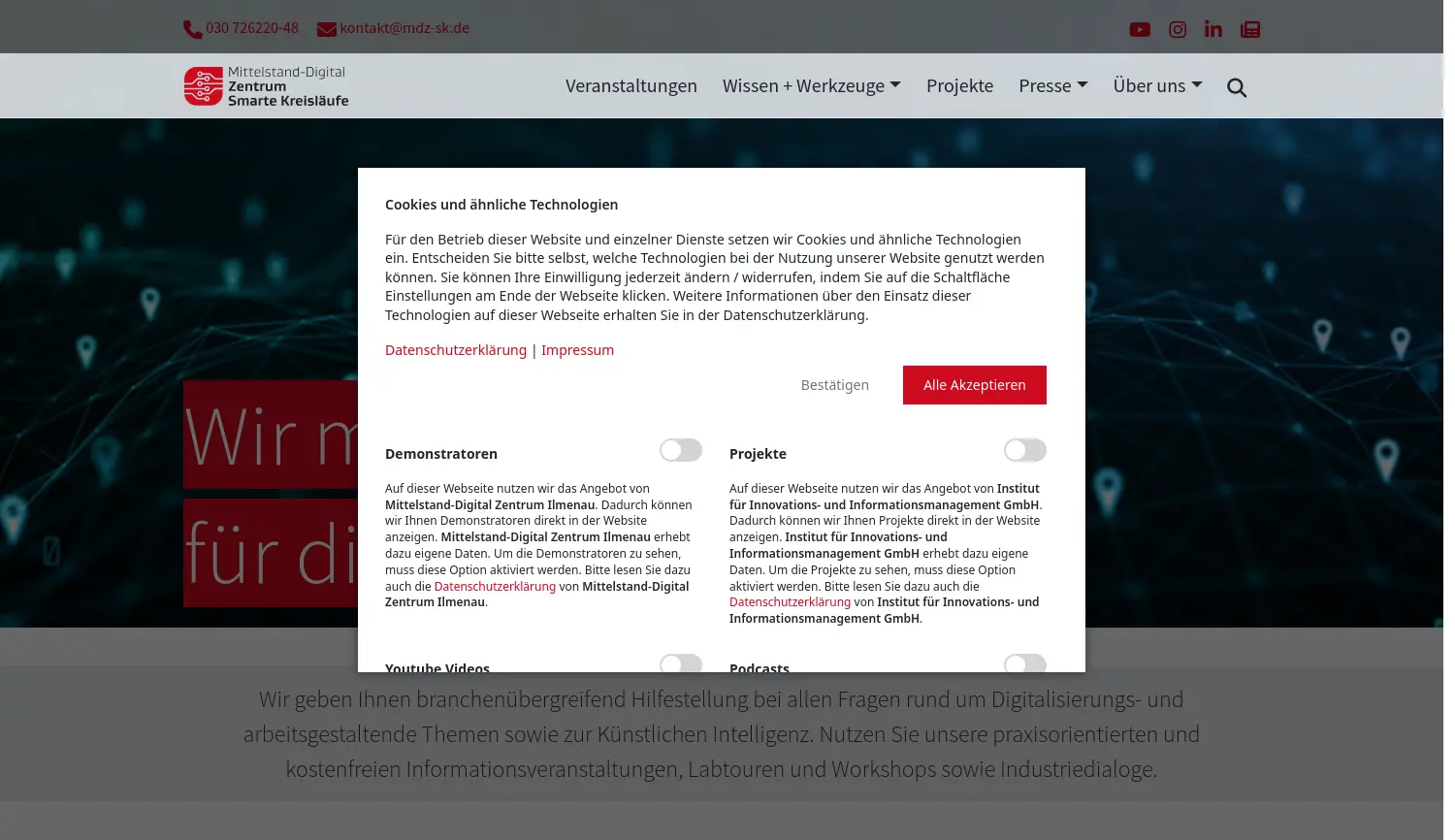Image resolution: width=1455 pixels, height=840 pixels.
Task: Click the Alle Akzeptieren button
Action: pos(974,384)
